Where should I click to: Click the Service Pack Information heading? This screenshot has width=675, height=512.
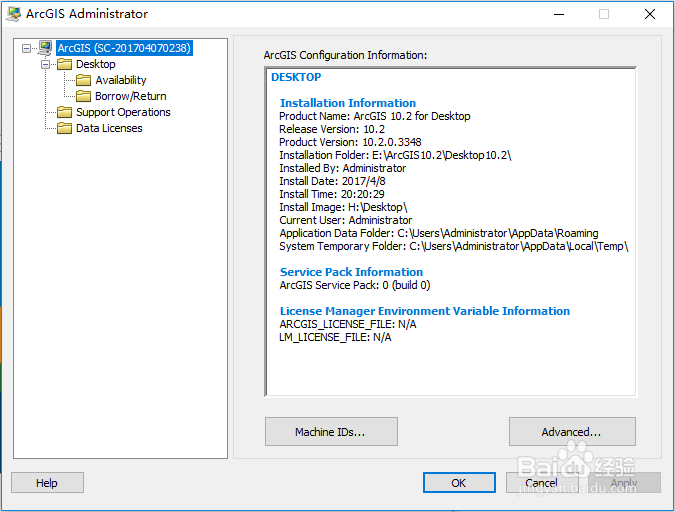(351, 272)
